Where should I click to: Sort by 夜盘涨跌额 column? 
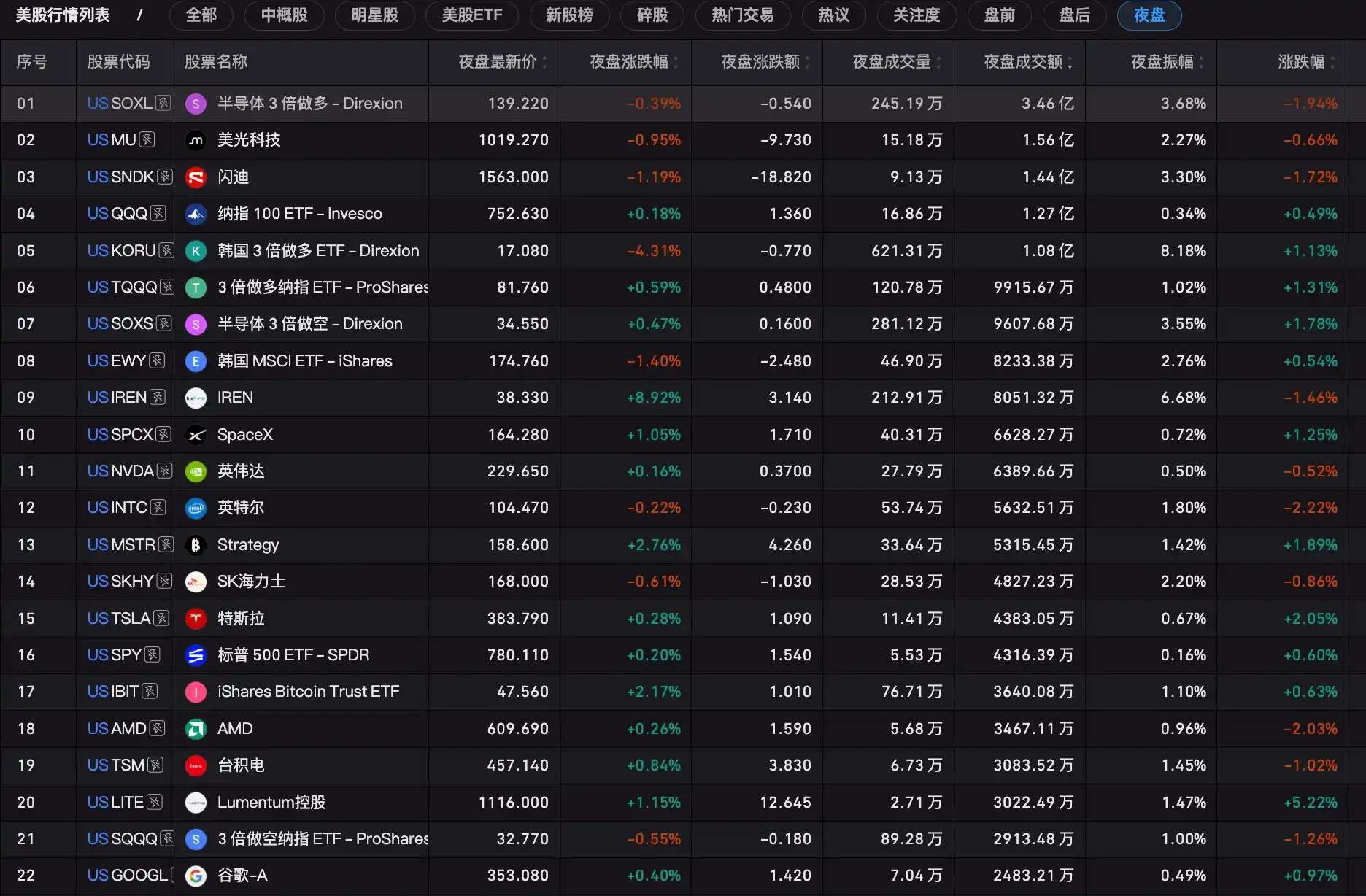[x=765, y=62]
